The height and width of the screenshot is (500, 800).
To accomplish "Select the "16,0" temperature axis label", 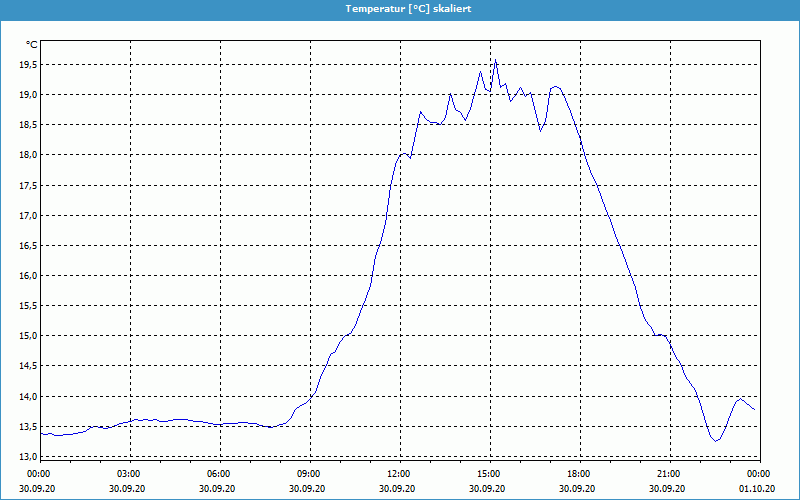I will 29,276.
